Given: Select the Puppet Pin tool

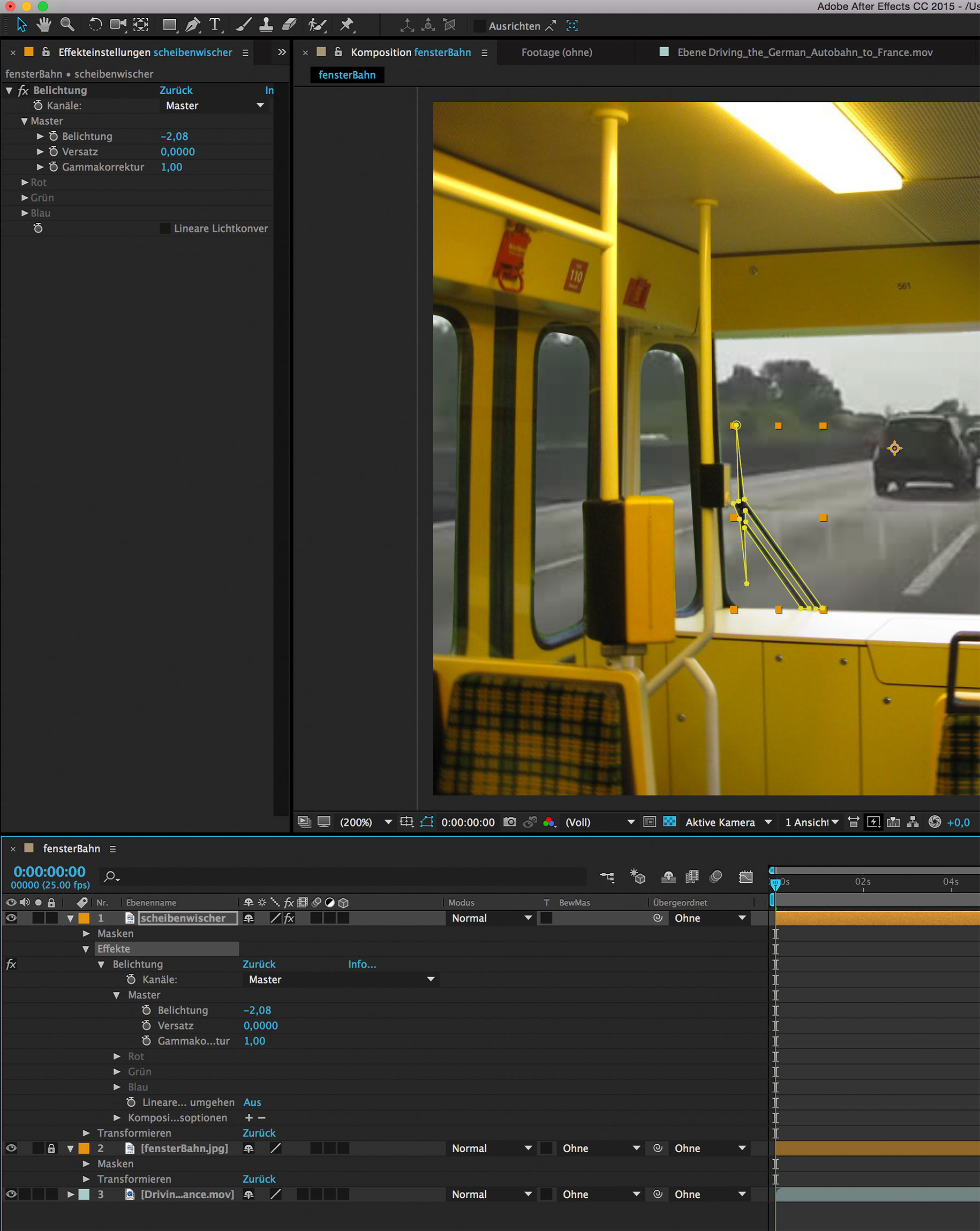Looking at the screenshot, I should pyautogui.click(x=346, y=25).
